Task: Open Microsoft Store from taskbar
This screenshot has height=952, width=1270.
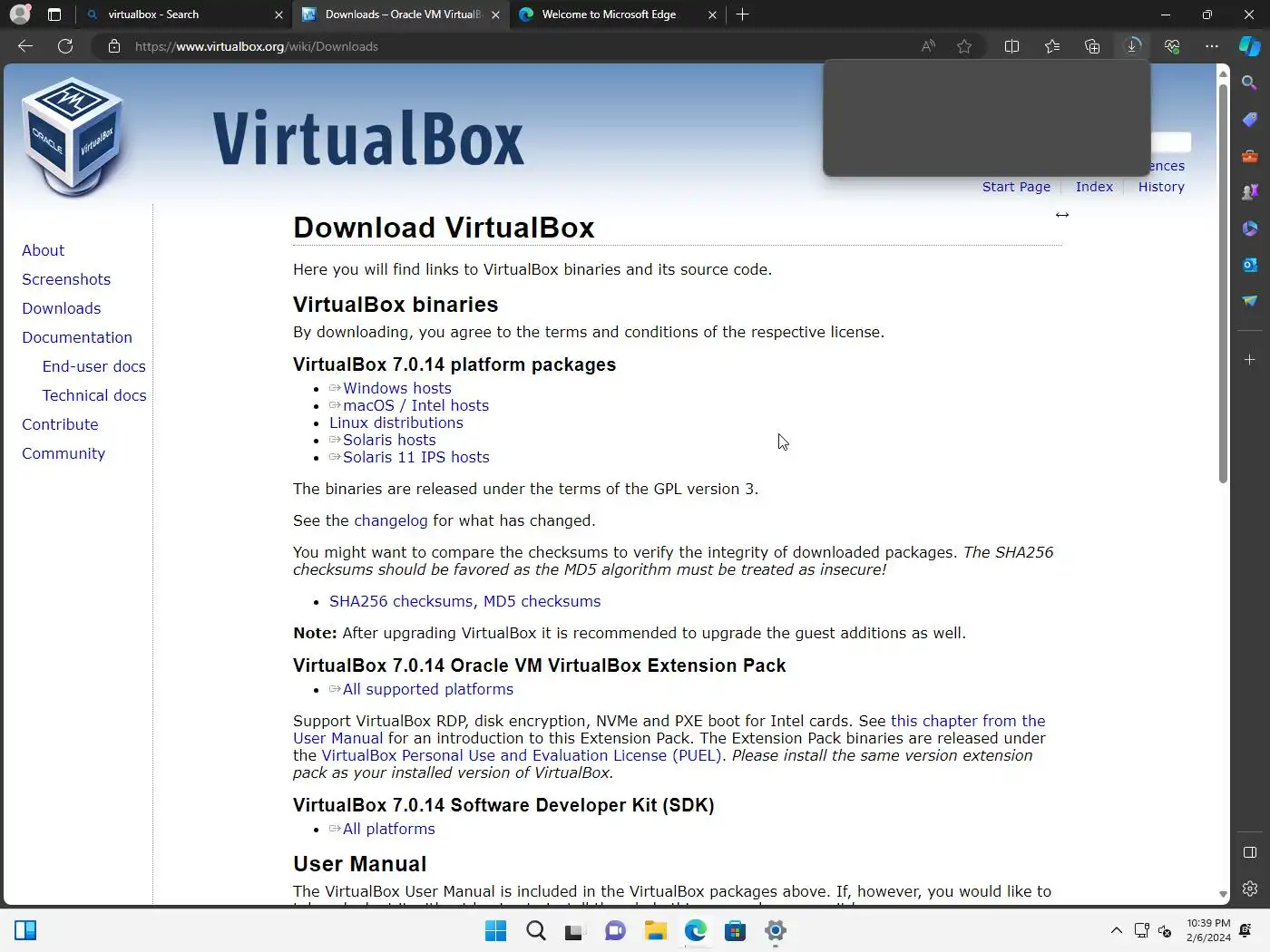Action: 735,930
